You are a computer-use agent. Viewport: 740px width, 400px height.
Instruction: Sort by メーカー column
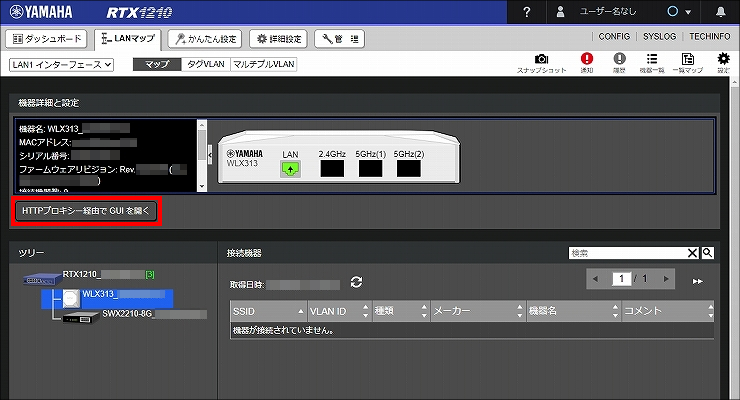[478, 311]
